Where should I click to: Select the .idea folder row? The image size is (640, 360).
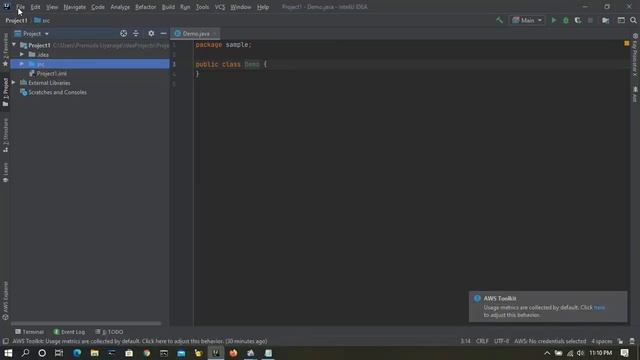coord(90,54)
